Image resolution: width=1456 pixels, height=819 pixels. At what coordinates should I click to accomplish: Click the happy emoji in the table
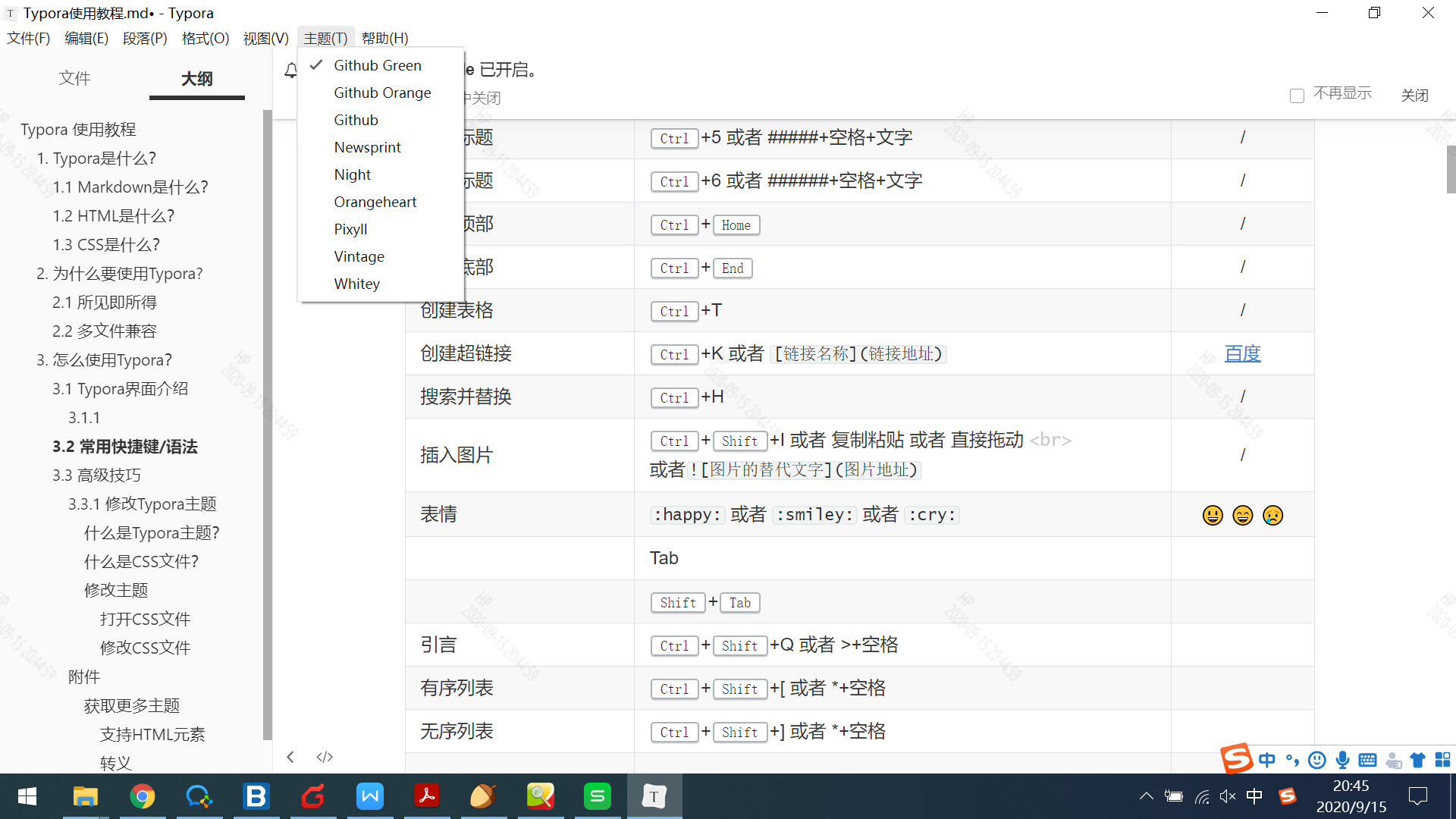tap(1213, 515)
